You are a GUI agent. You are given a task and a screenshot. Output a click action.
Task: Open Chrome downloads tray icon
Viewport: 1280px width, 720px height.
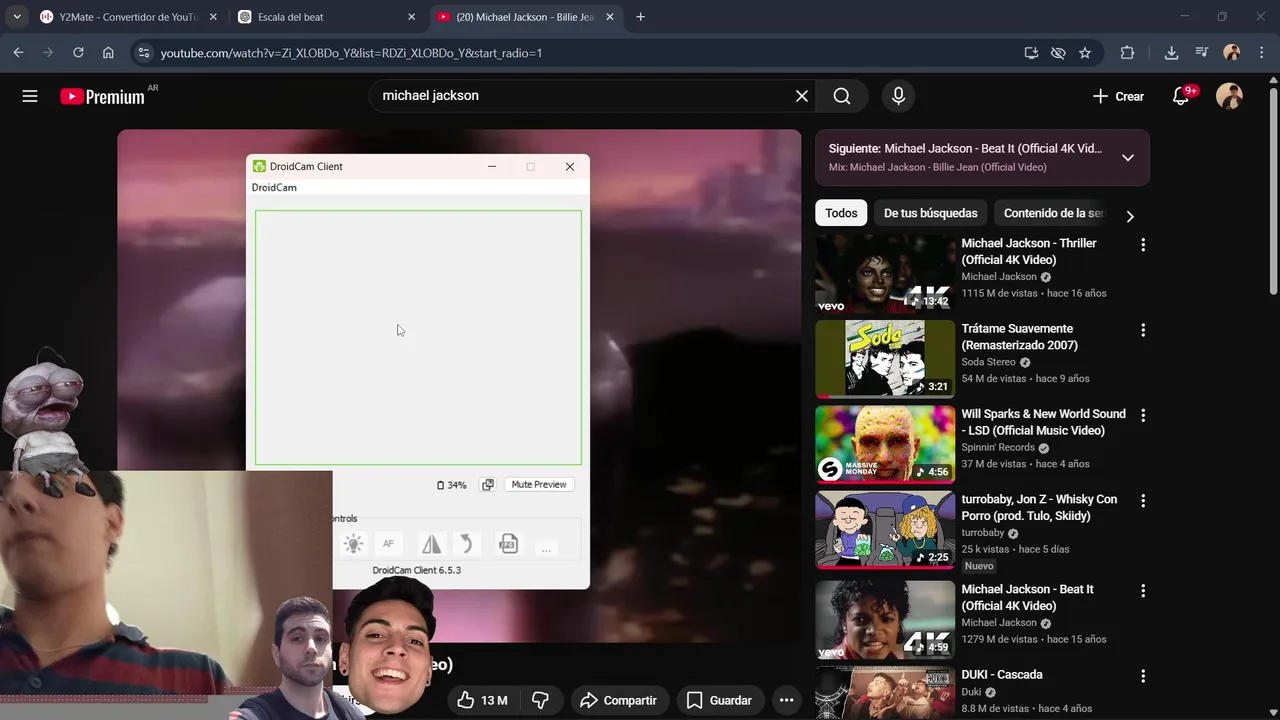point(1171,53)
